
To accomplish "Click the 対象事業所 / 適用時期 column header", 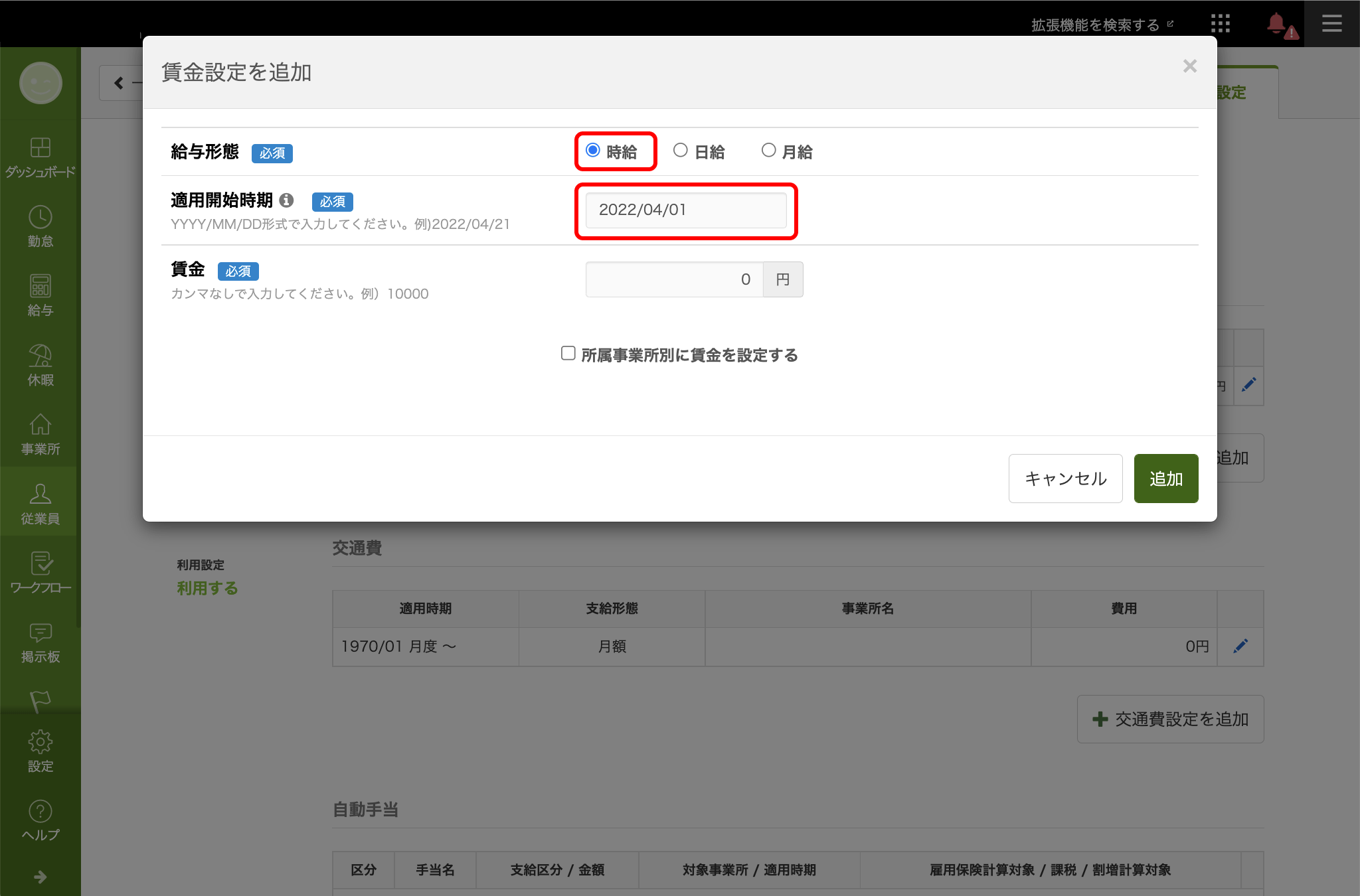I will point(749,870).
